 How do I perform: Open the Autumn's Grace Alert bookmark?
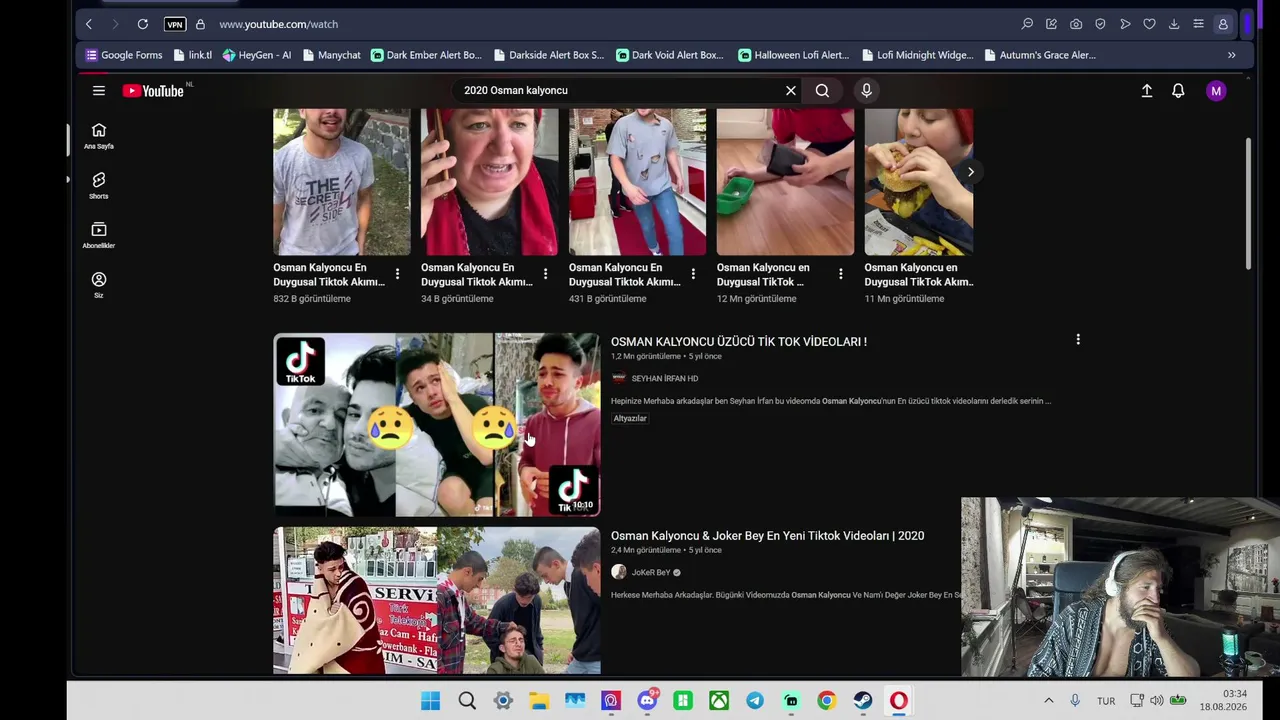pyautogui.click(x=1040, y=55)
